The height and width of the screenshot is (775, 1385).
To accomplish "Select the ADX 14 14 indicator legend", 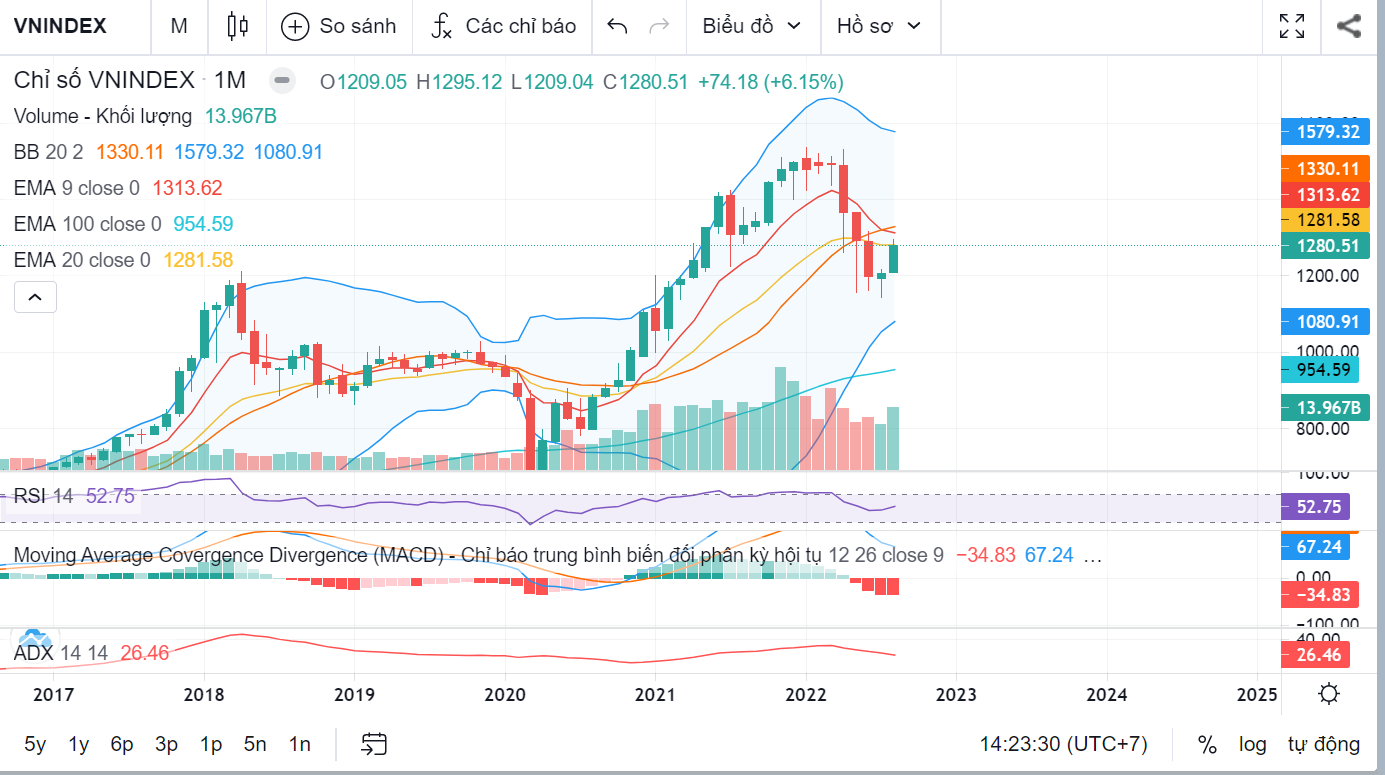I will pos(61,654).
